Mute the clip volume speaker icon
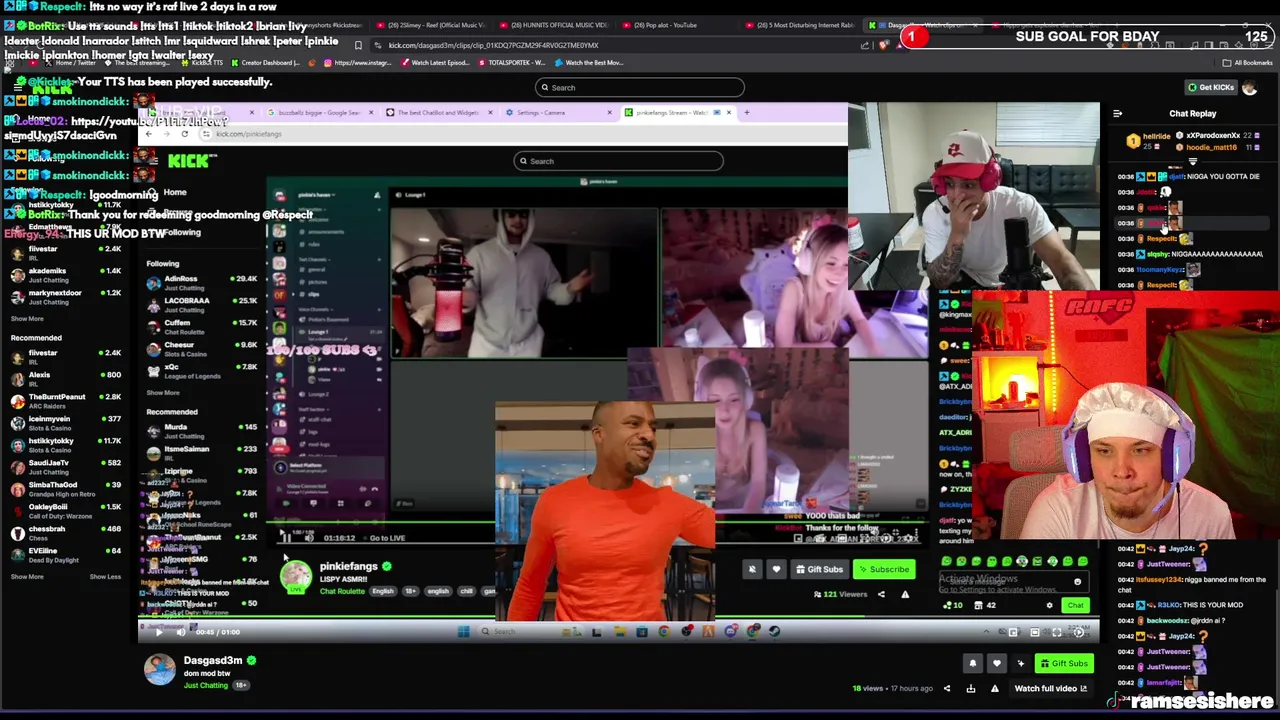Viewport: 1280px width, 720px height. 181,632
